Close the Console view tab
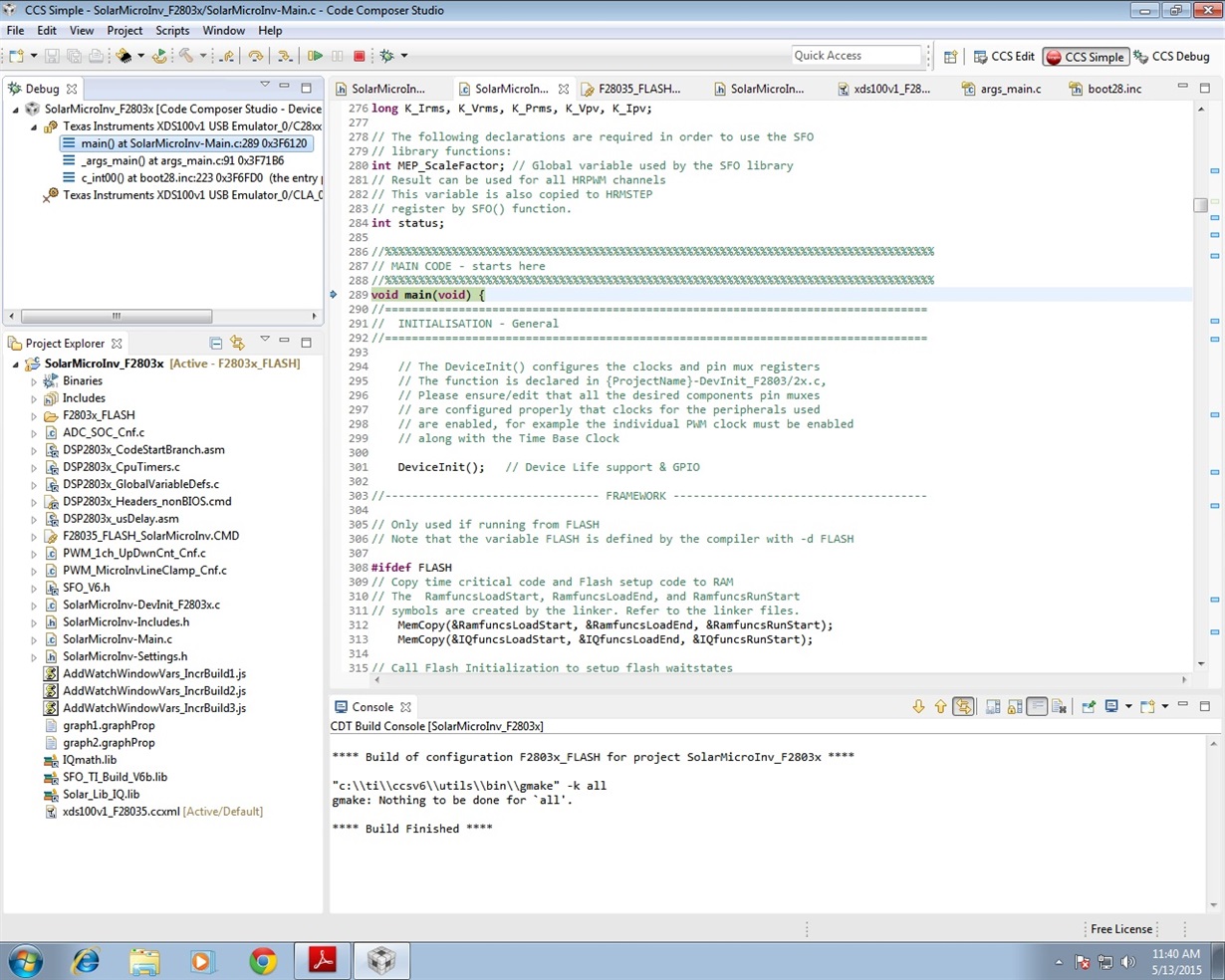This screenshot has height=980, width=1225. pyautogui.click(x=405, y=707)
